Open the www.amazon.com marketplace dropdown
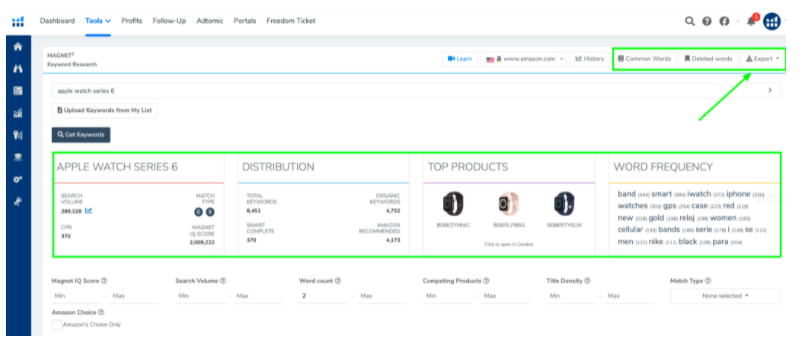Viewport: 811px width, 363px height. coord(523,59)
